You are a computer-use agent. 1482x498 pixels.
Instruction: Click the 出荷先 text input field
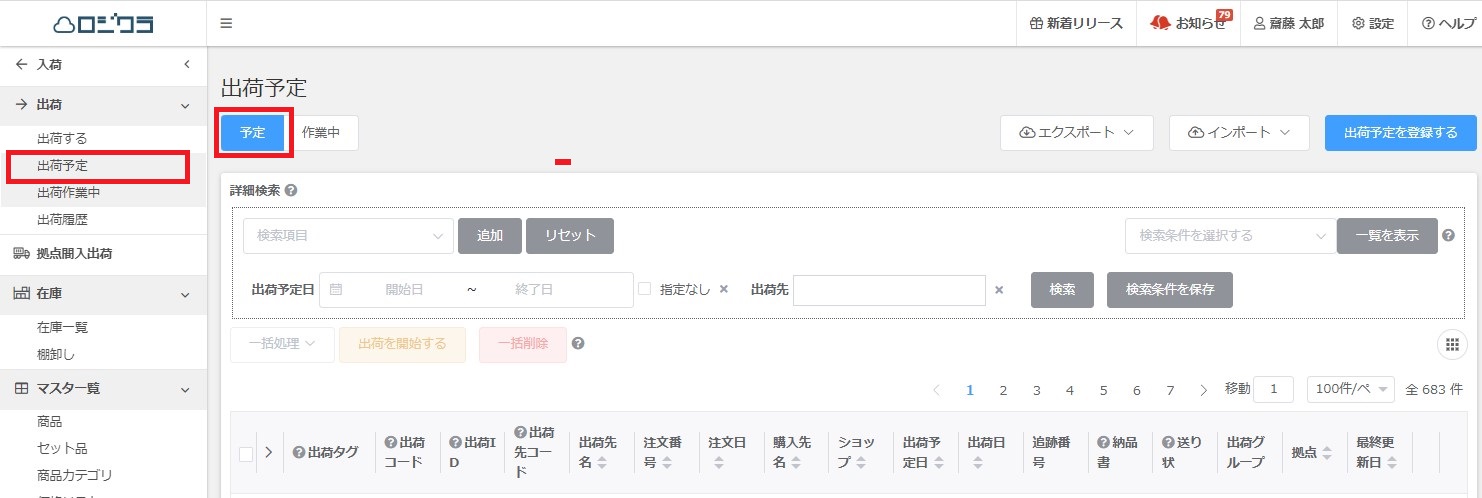coord(889,290)
